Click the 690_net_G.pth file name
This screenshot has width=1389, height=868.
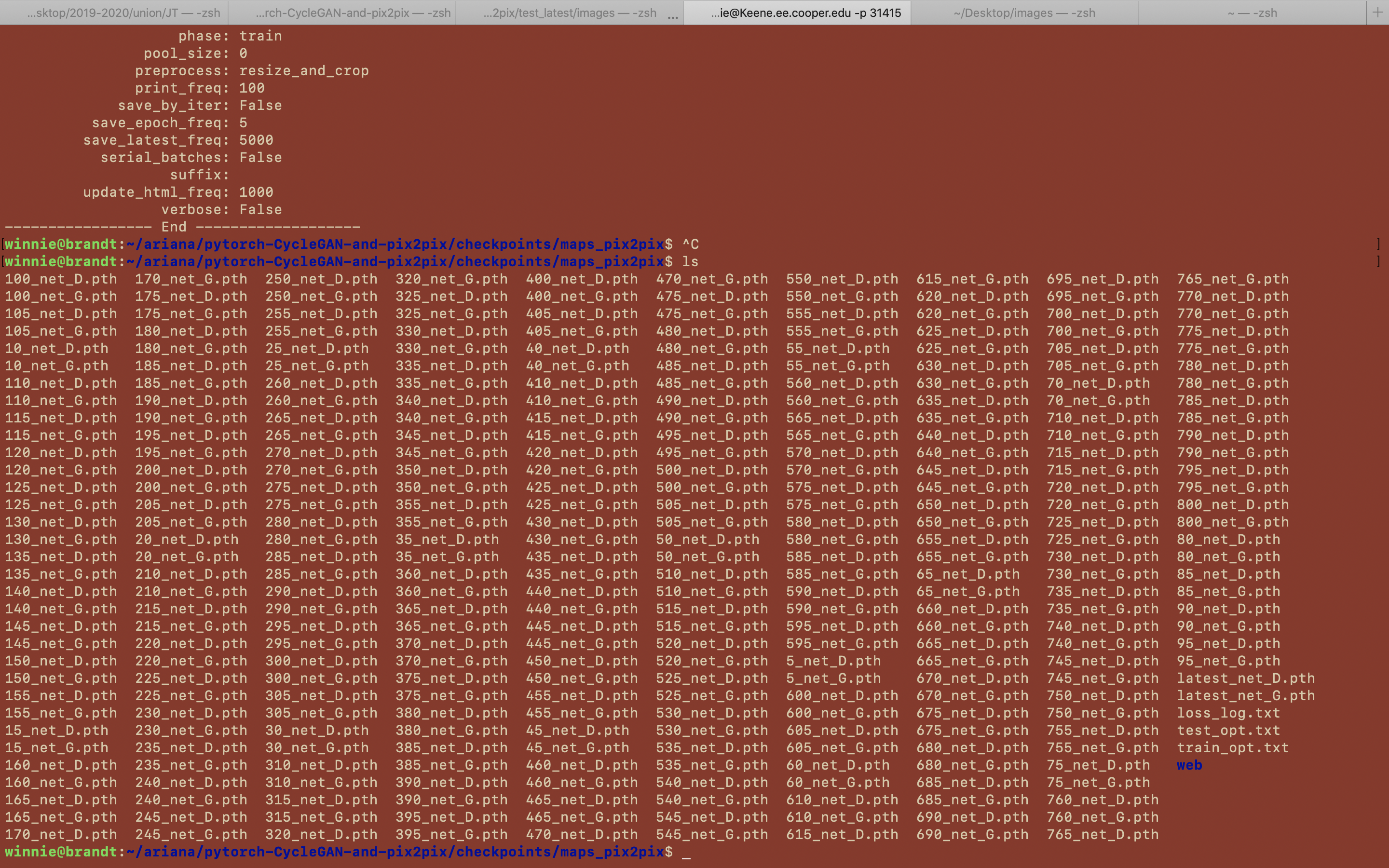click(972, 834)
